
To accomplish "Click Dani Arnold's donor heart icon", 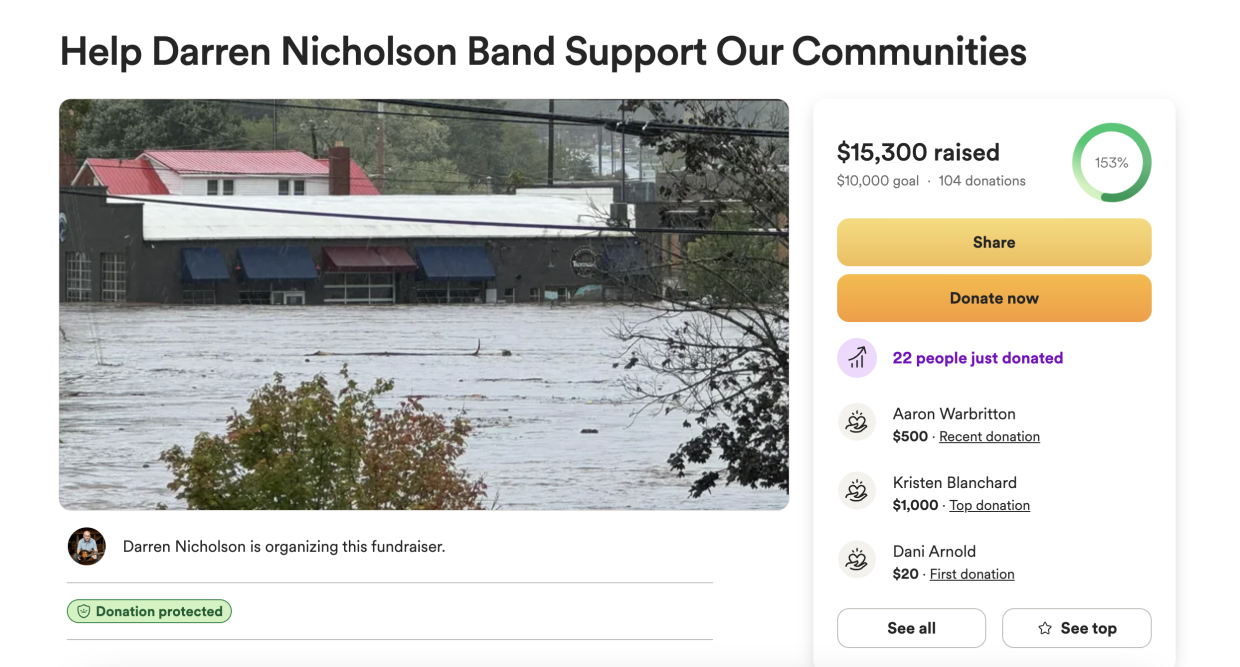I will pos(857,560).
